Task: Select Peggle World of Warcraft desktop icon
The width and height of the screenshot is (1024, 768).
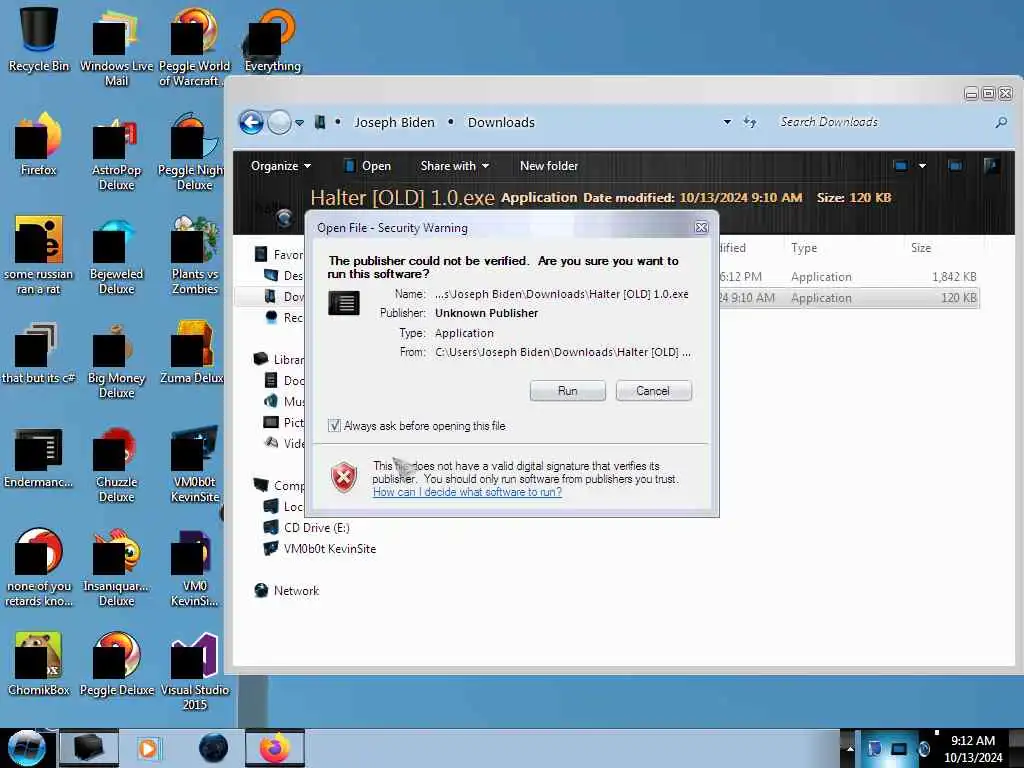Action: point(193,47)
